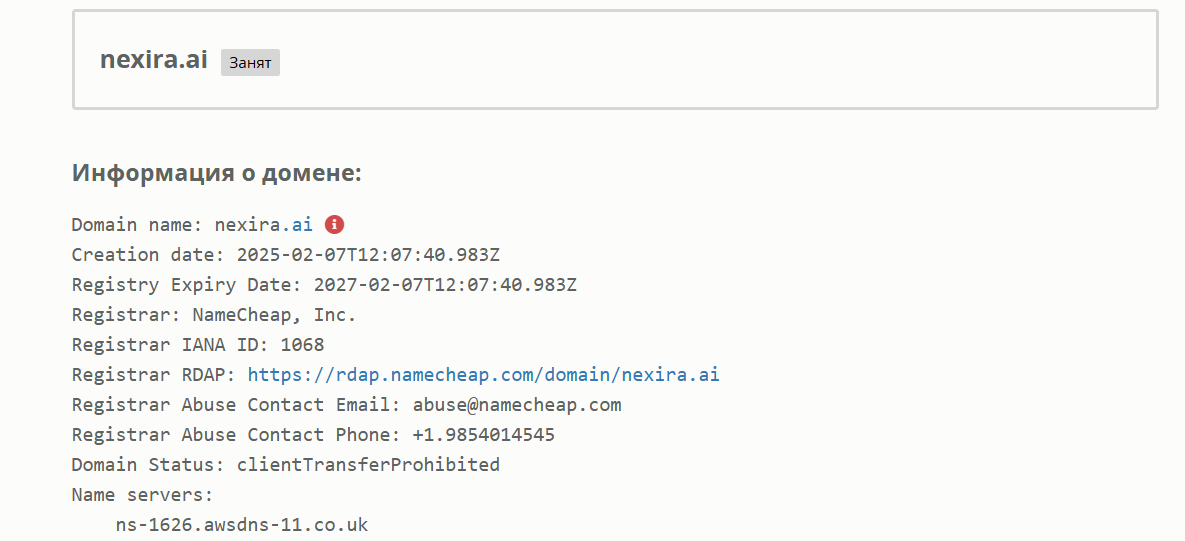This screenshot has width=1185, height=541.
Task: Click the ns-1626.awsdns-11.co.uk name server
Action: point(242,524)
